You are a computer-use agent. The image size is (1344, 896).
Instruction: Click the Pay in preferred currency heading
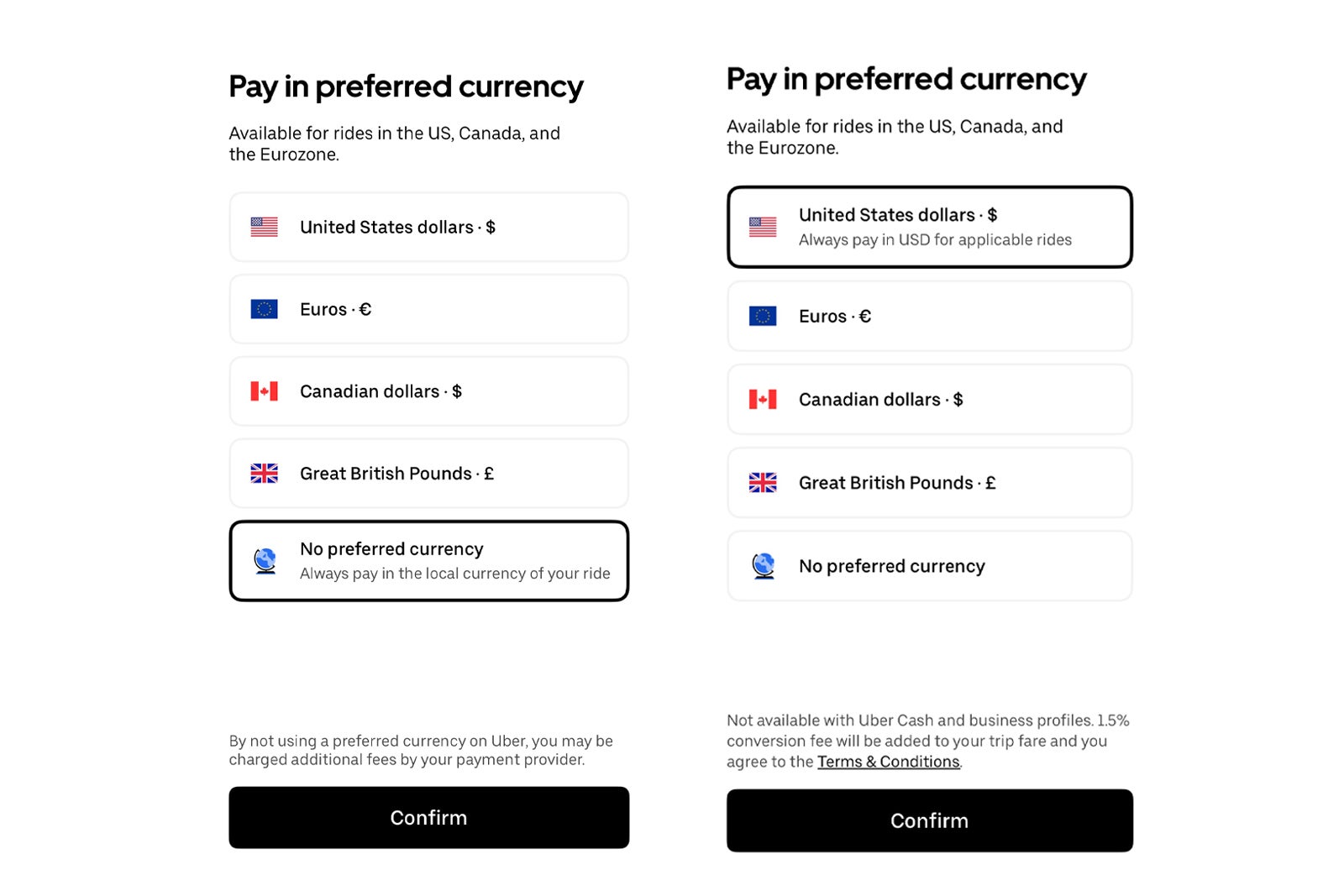pos(407,86)
